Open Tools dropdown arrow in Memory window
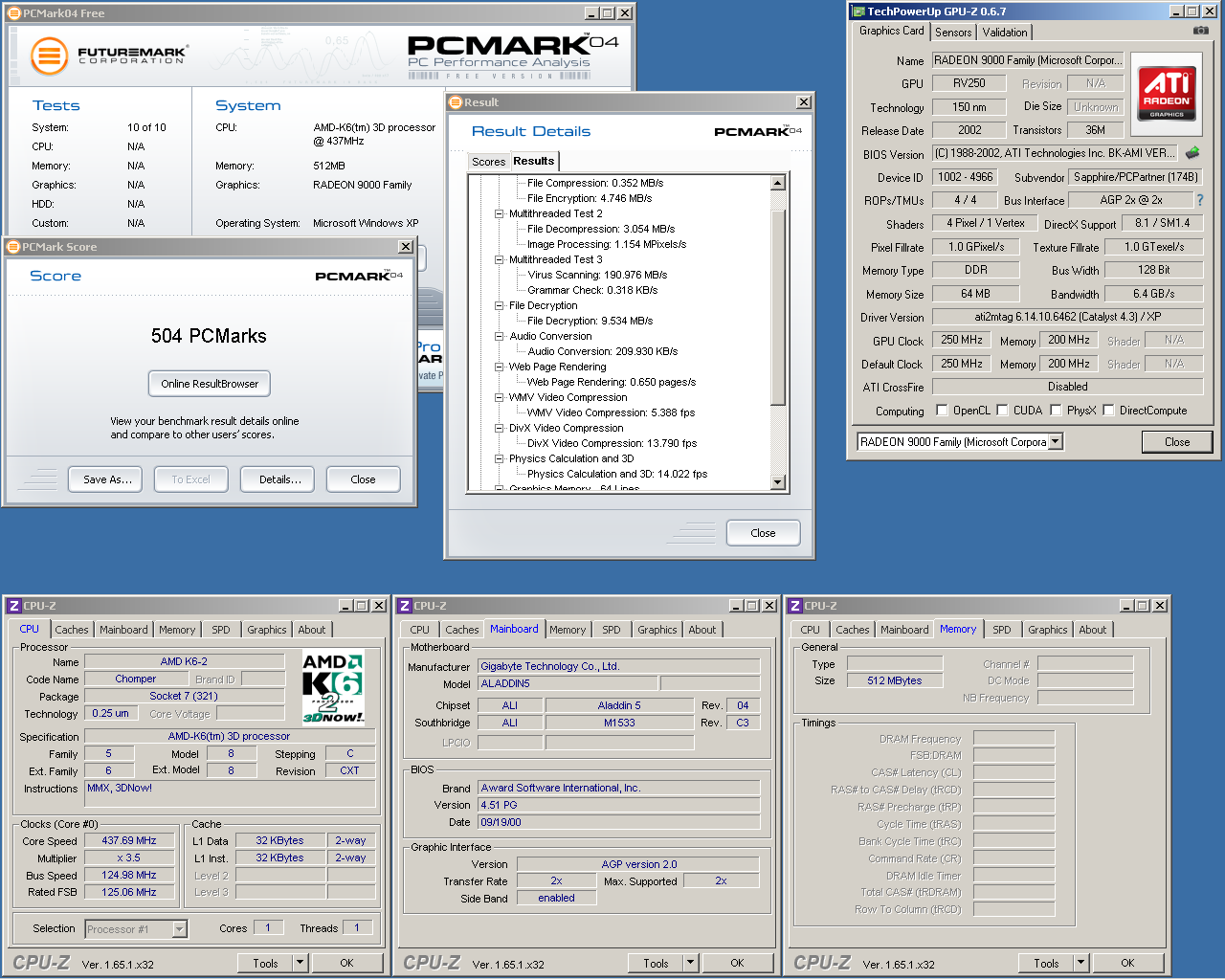1225x980 pixels. pyautogui.click(x=1080, y=963)
